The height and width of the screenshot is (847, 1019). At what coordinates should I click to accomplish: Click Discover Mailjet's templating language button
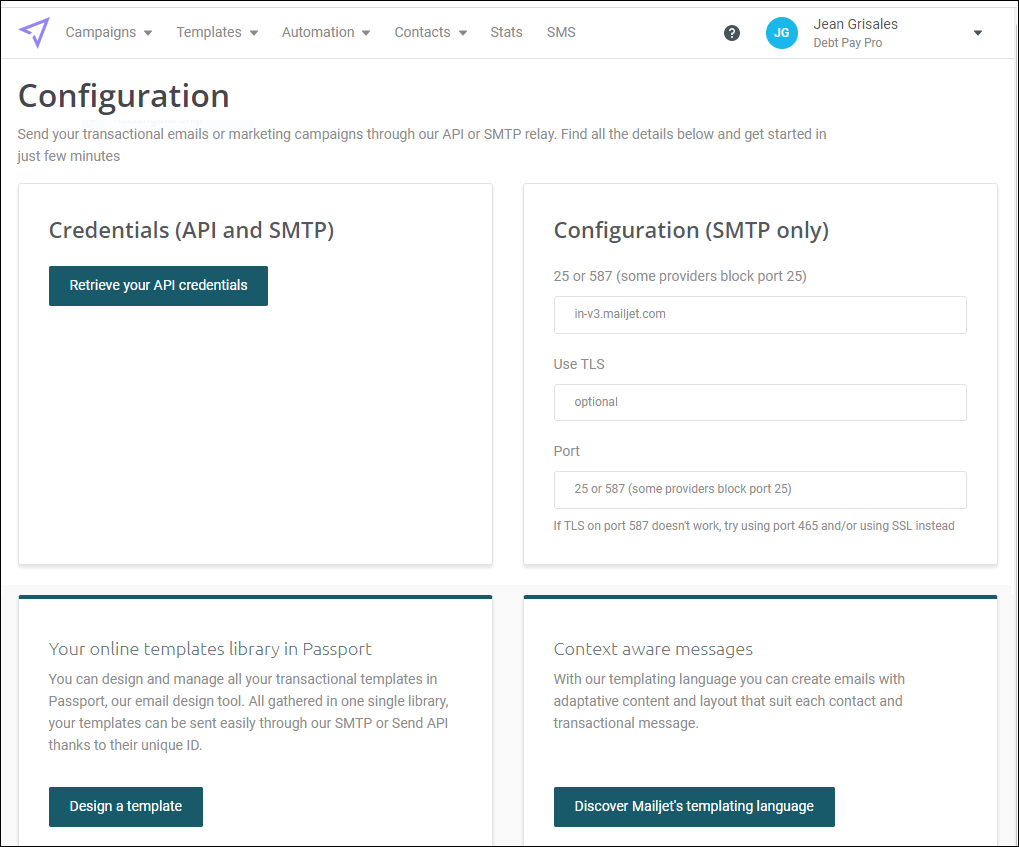tap(694, 807)
